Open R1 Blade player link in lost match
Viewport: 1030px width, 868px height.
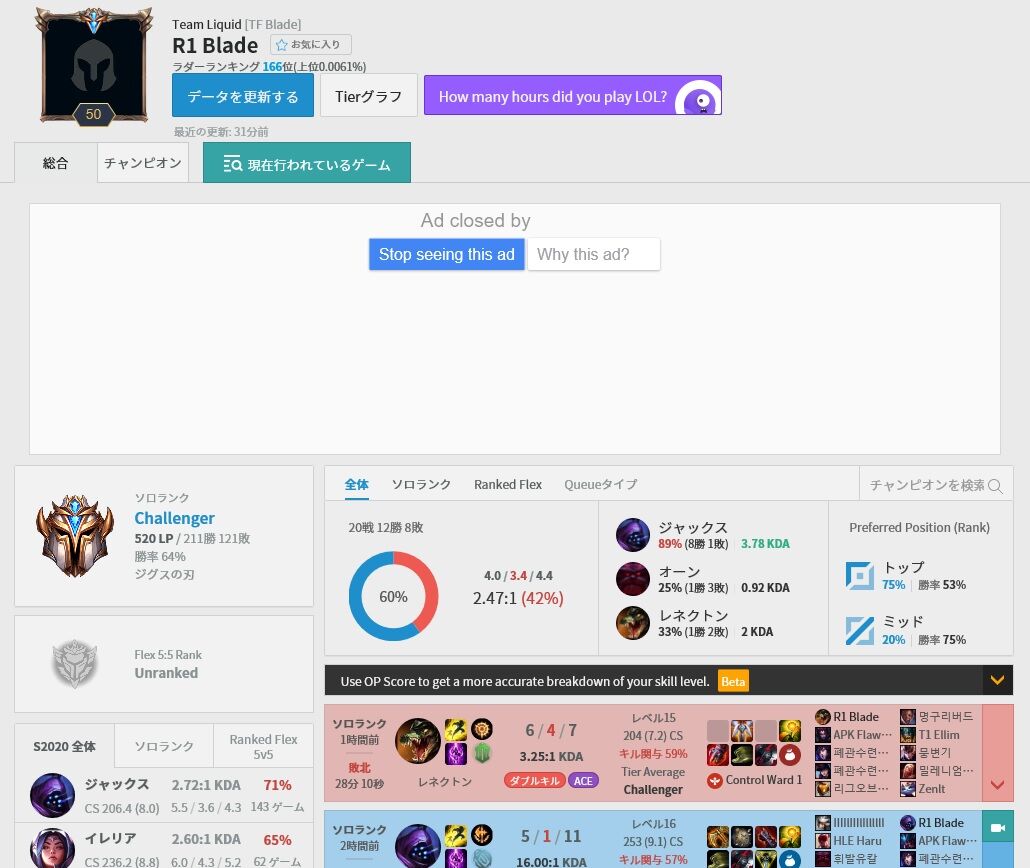coord(855,717)
